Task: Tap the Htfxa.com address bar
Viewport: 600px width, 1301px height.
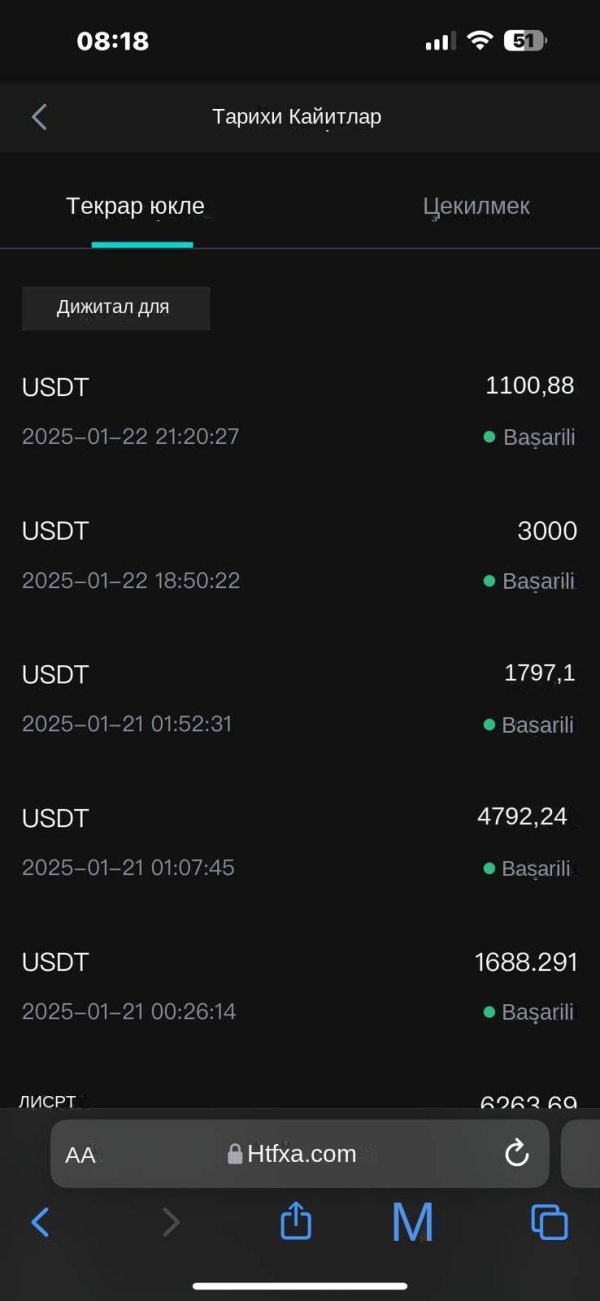Action: [x=300, y=1154]
